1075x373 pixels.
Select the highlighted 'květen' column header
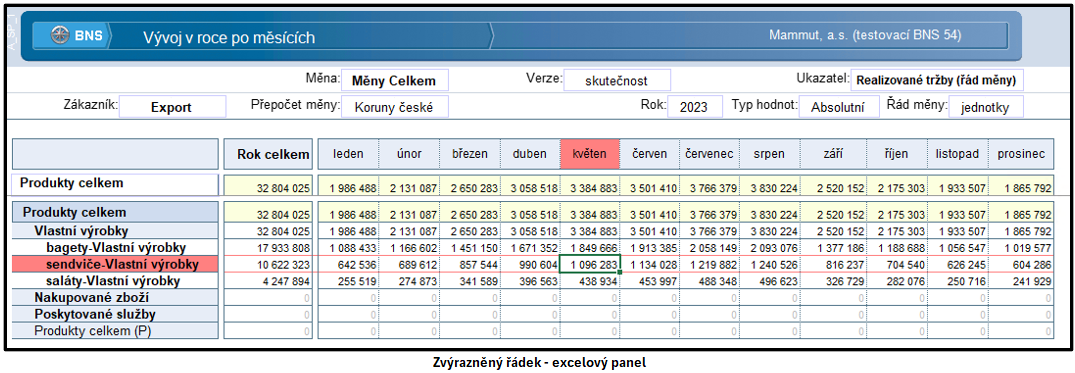point(590,154)
